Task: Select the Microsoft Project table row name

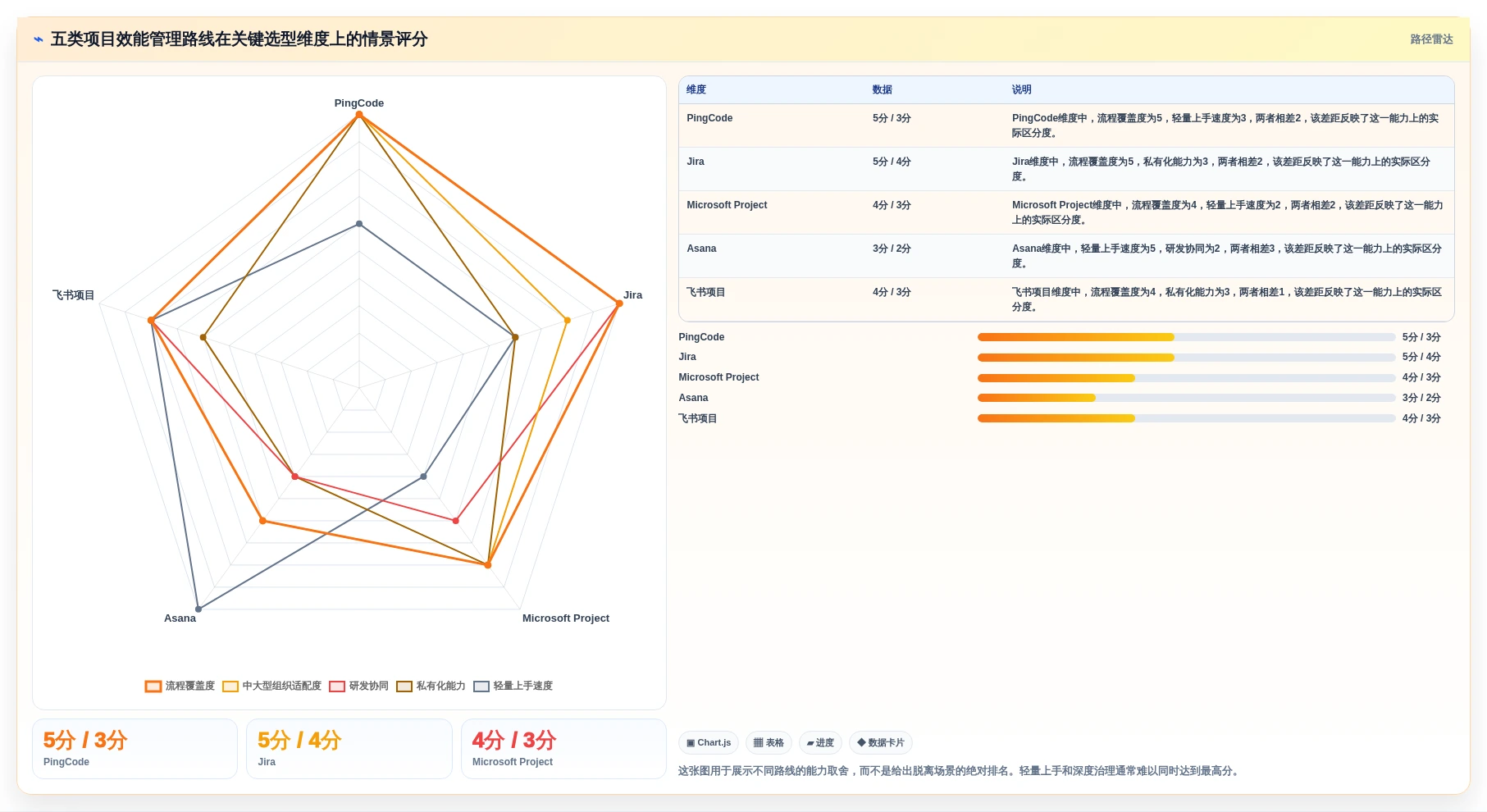Action: tap(727, 205)
